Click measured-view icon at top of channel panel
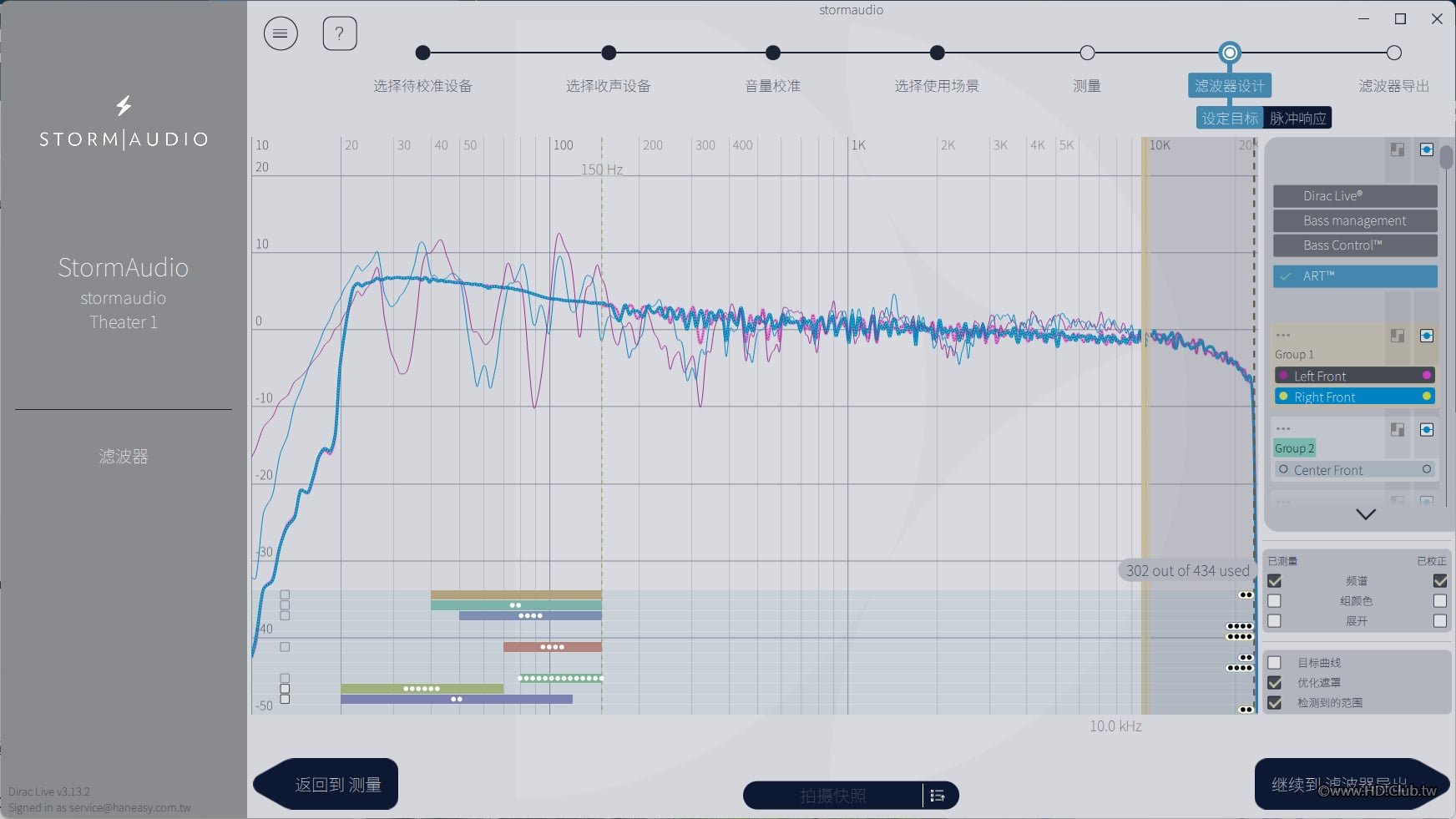This screenshot has height=819, width=1456. [1398, 149]
